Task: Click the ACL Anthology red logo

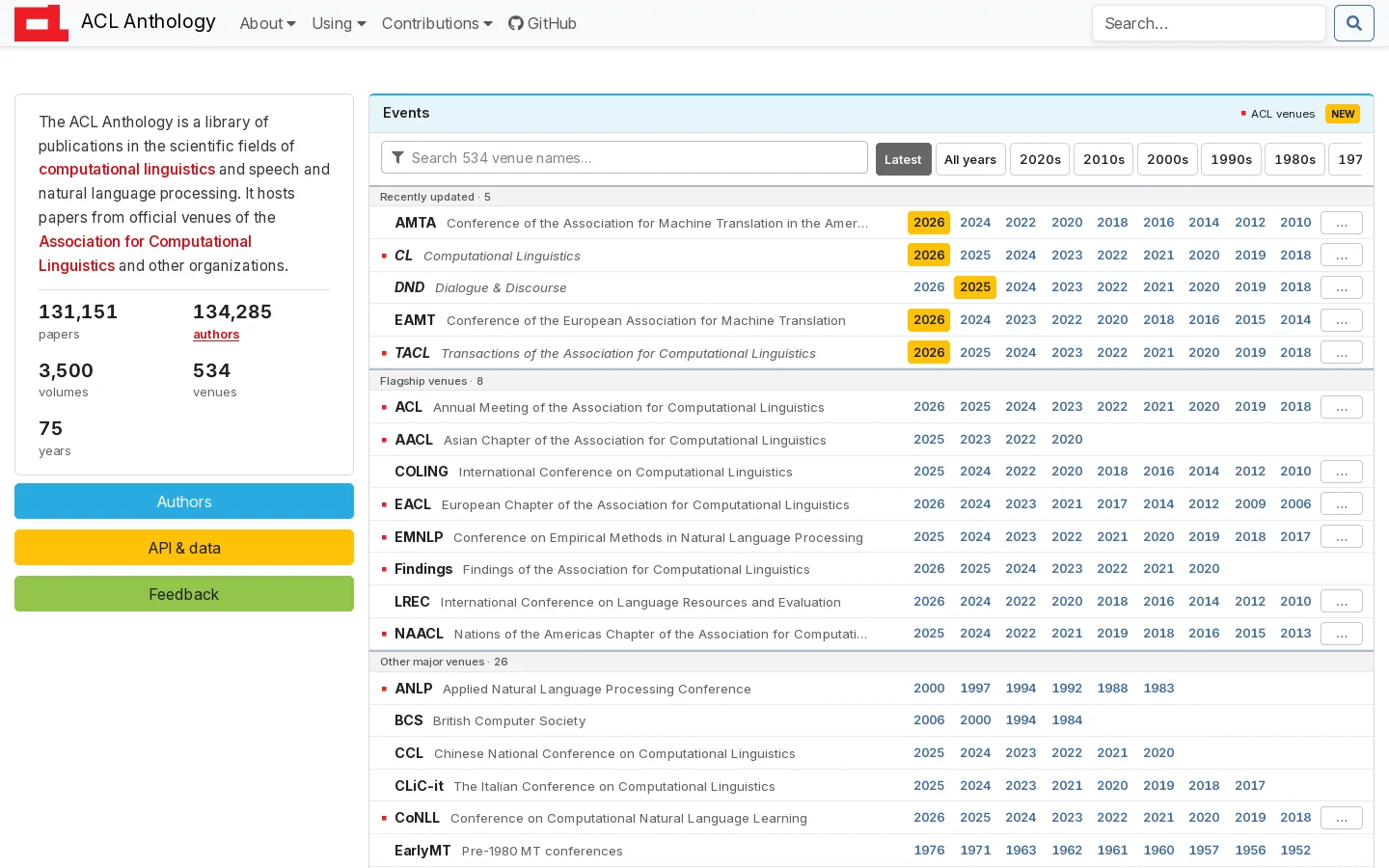Action: tap(41, 23)
